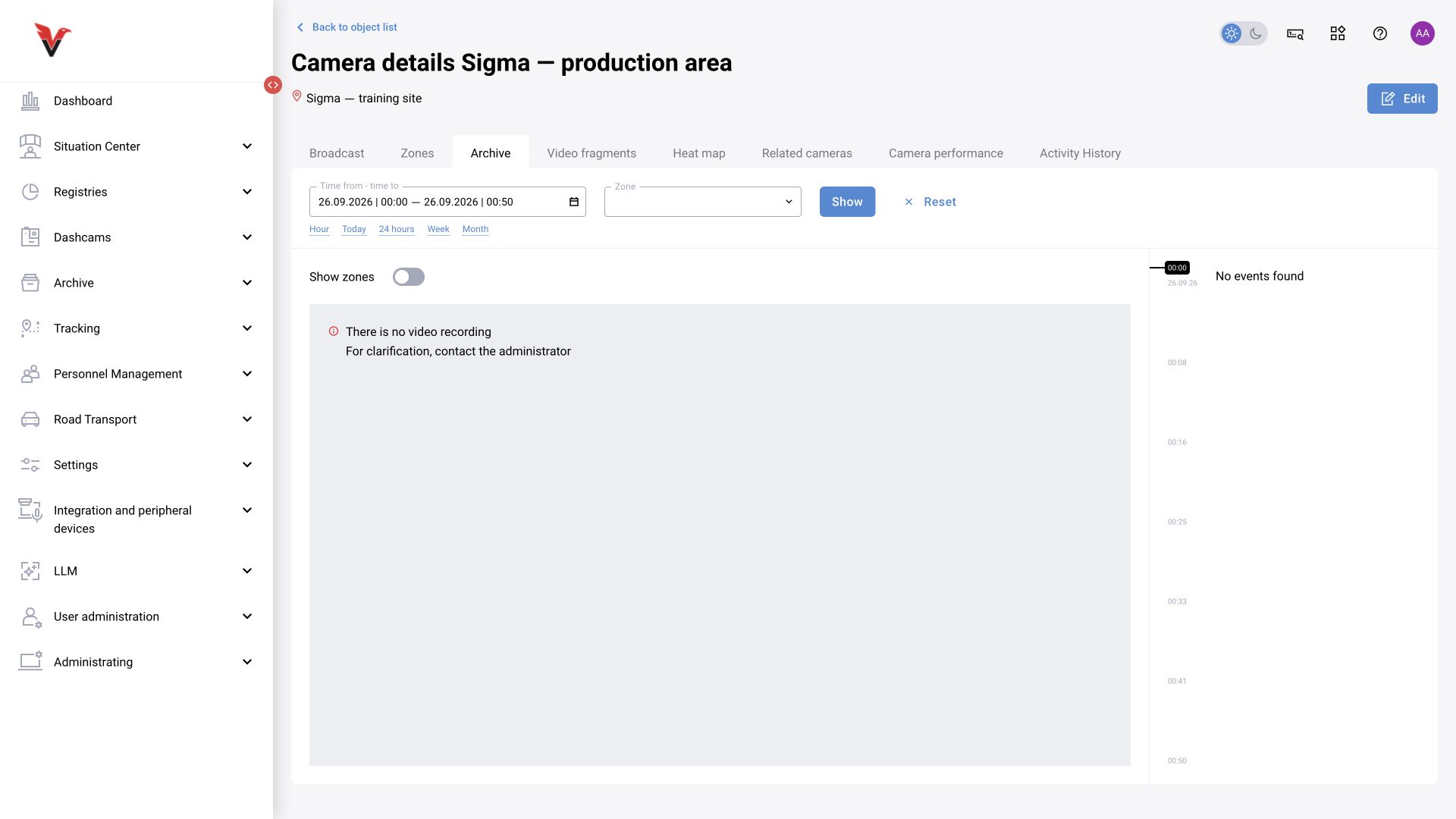Click the Personnel Management people icon
Image resolution: width=1456 pixels, height=819 pixels.
point(30,374)
